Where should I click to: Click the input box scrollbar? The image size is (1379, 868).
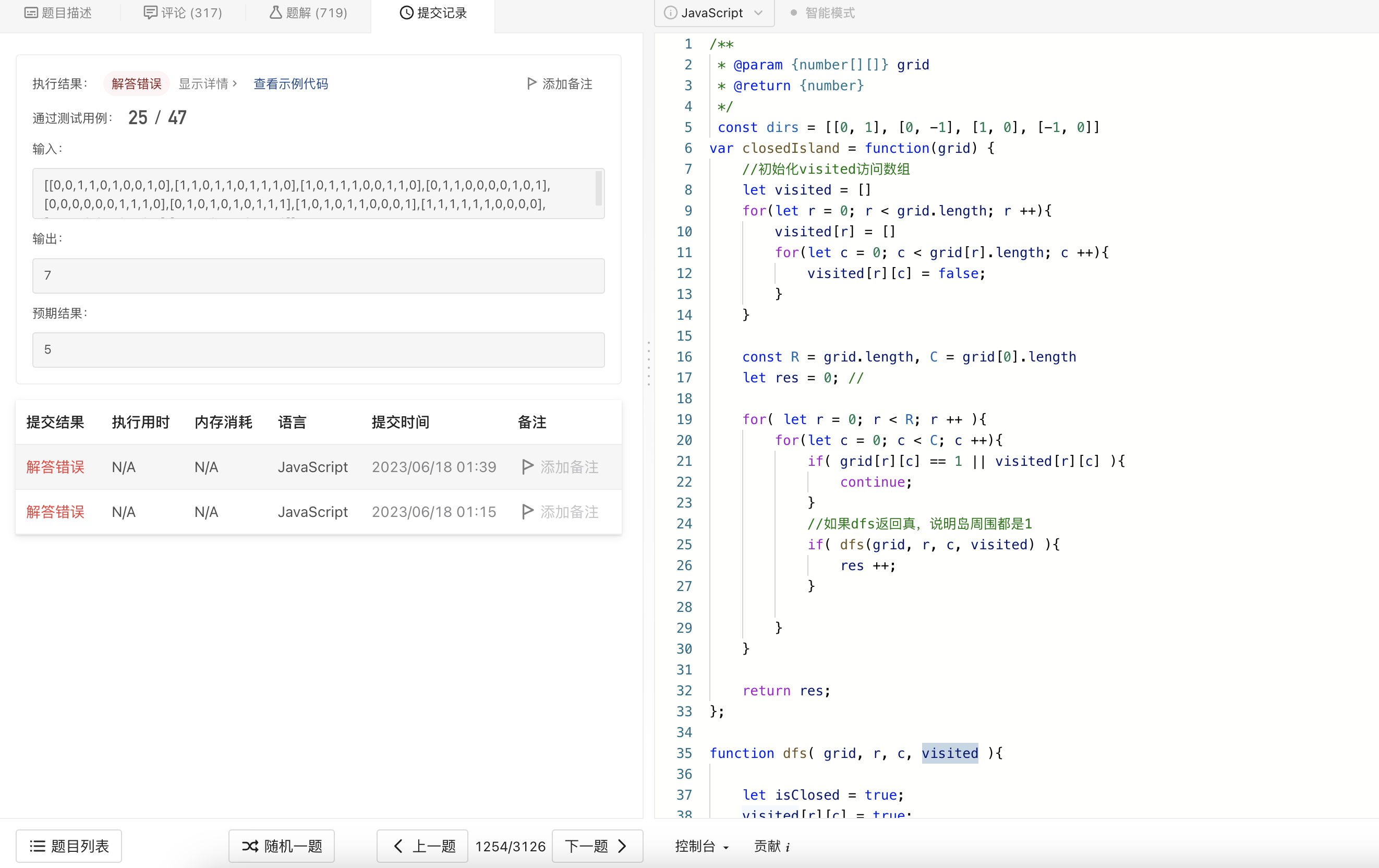pyautogui.click(x=598, y=188)
